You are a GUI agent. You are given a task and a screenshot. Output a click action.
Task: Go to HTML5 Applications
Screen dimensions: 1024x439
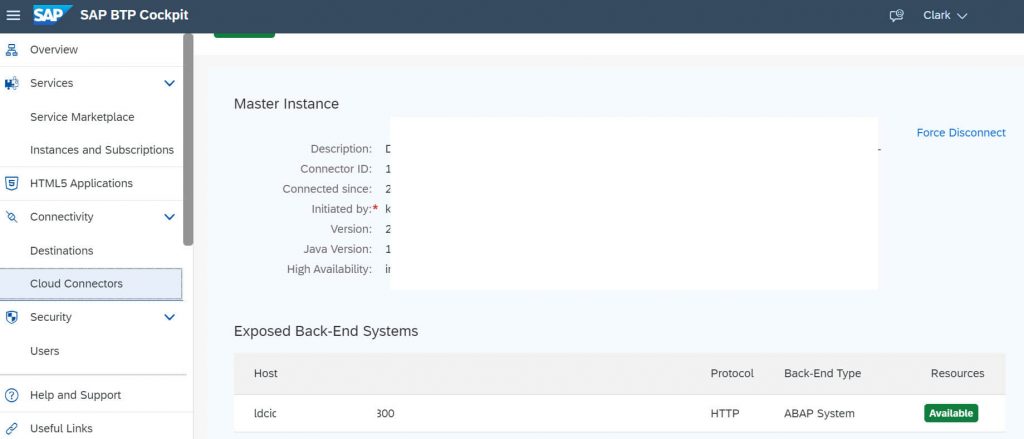click(81, 184)
